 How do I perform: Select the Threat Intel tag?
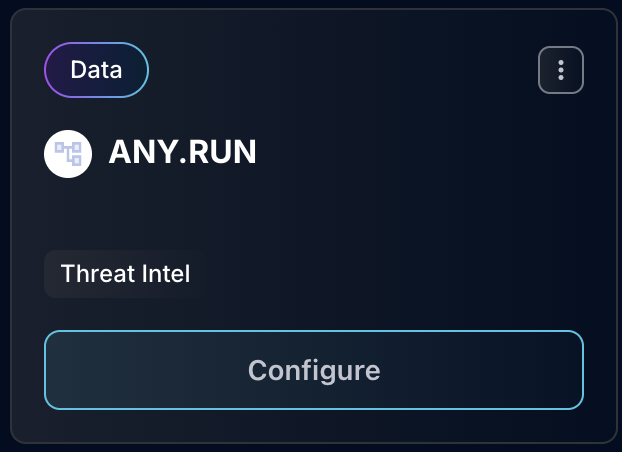tap(125, 273)
